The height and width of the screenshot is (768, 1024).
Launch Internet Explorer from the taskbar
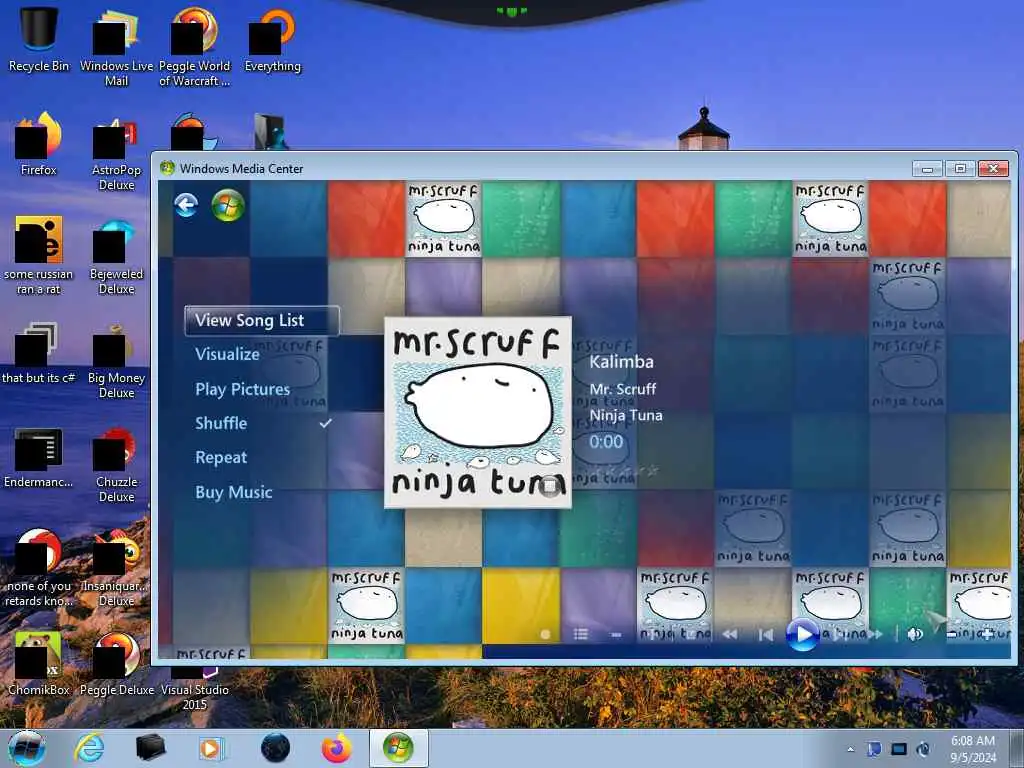tap(89, 748)
